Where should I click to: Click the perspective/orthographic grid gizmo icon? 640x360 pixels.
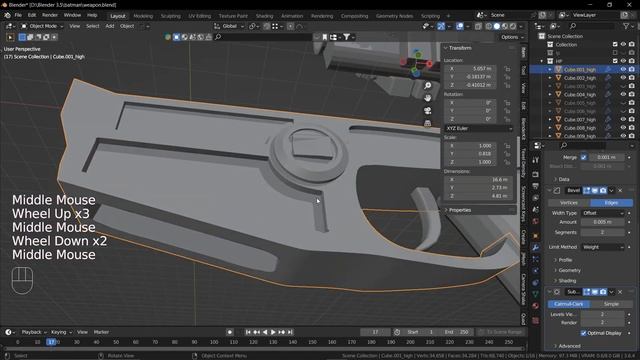coord(427,123)
